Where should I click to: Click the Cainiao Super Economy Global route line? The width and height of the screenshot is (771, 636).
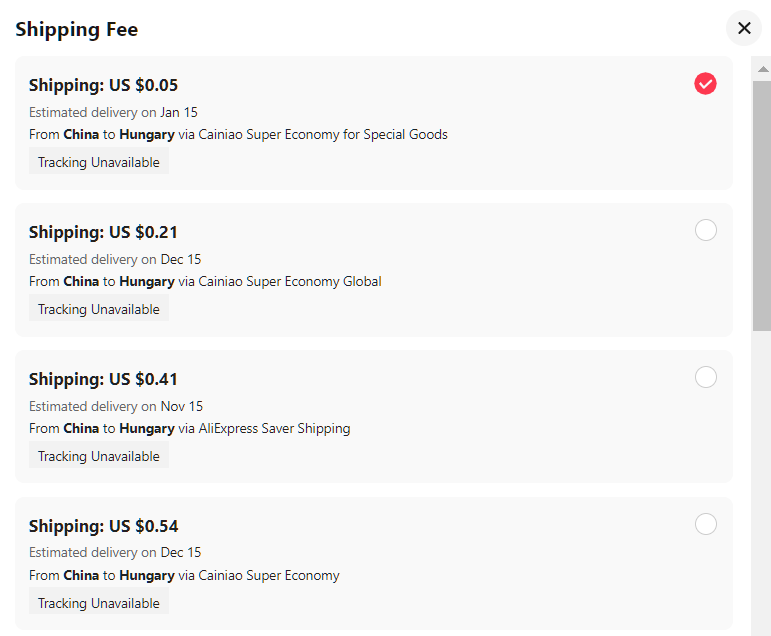[x=205, y=281]
